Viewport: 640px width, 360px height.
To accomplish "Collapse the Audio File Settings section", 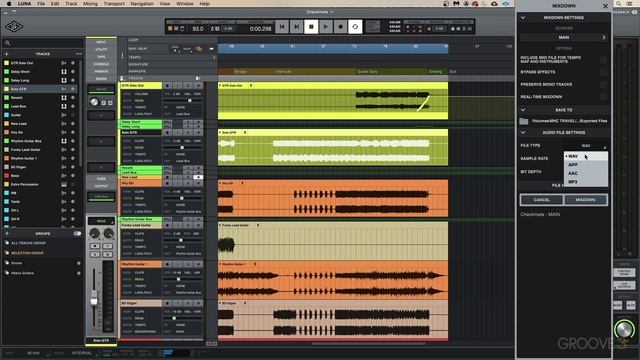I will 523,133.
